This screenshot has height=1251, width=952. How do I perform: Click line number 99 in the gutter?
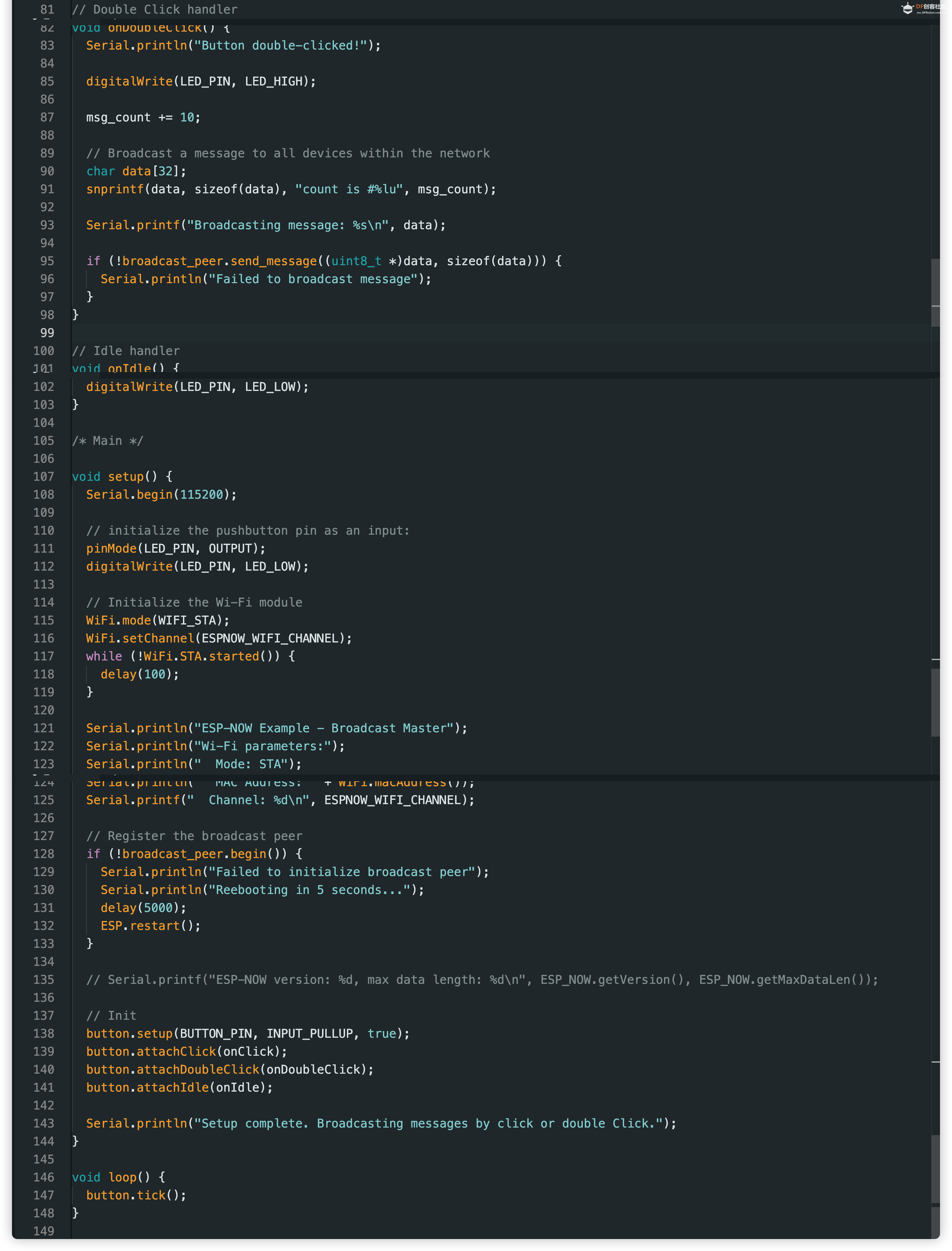[47, 333]
